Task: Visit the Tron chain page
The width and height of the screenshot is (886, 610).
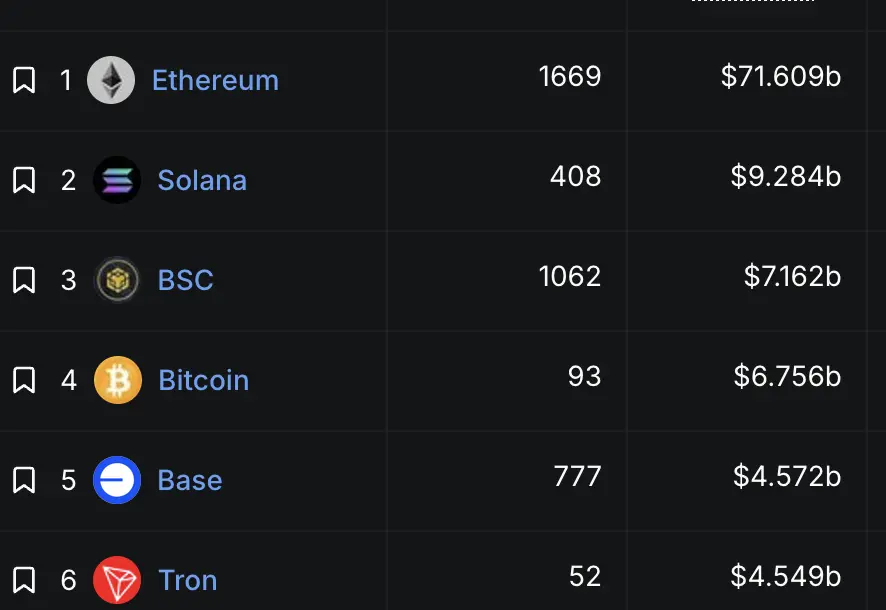Action: (188, 580)
